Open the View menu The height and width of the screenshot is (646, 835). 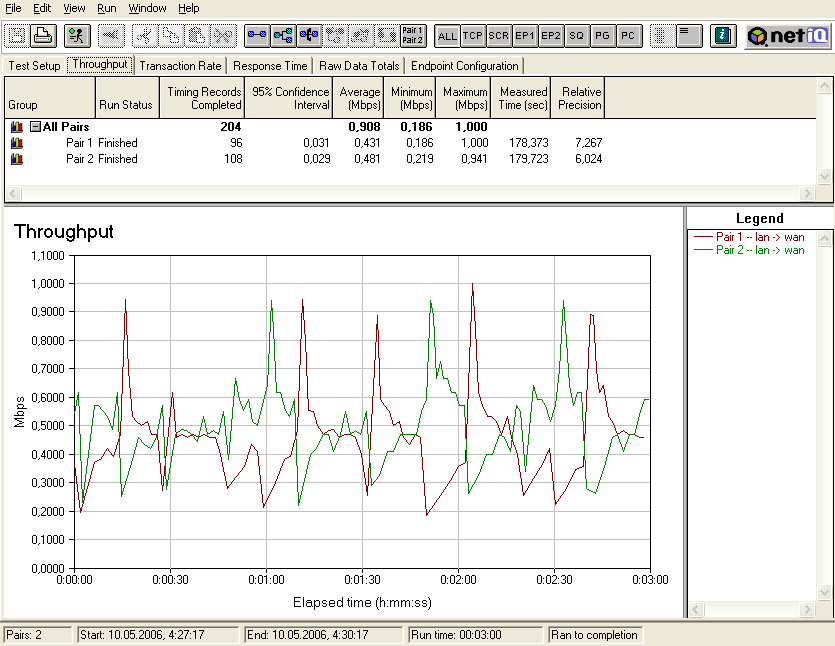[74, 8]
